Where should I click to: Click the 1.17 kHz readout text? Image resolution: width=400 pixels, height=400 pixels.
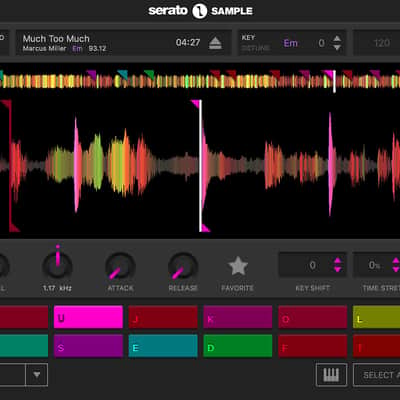[x=57, y=288]
